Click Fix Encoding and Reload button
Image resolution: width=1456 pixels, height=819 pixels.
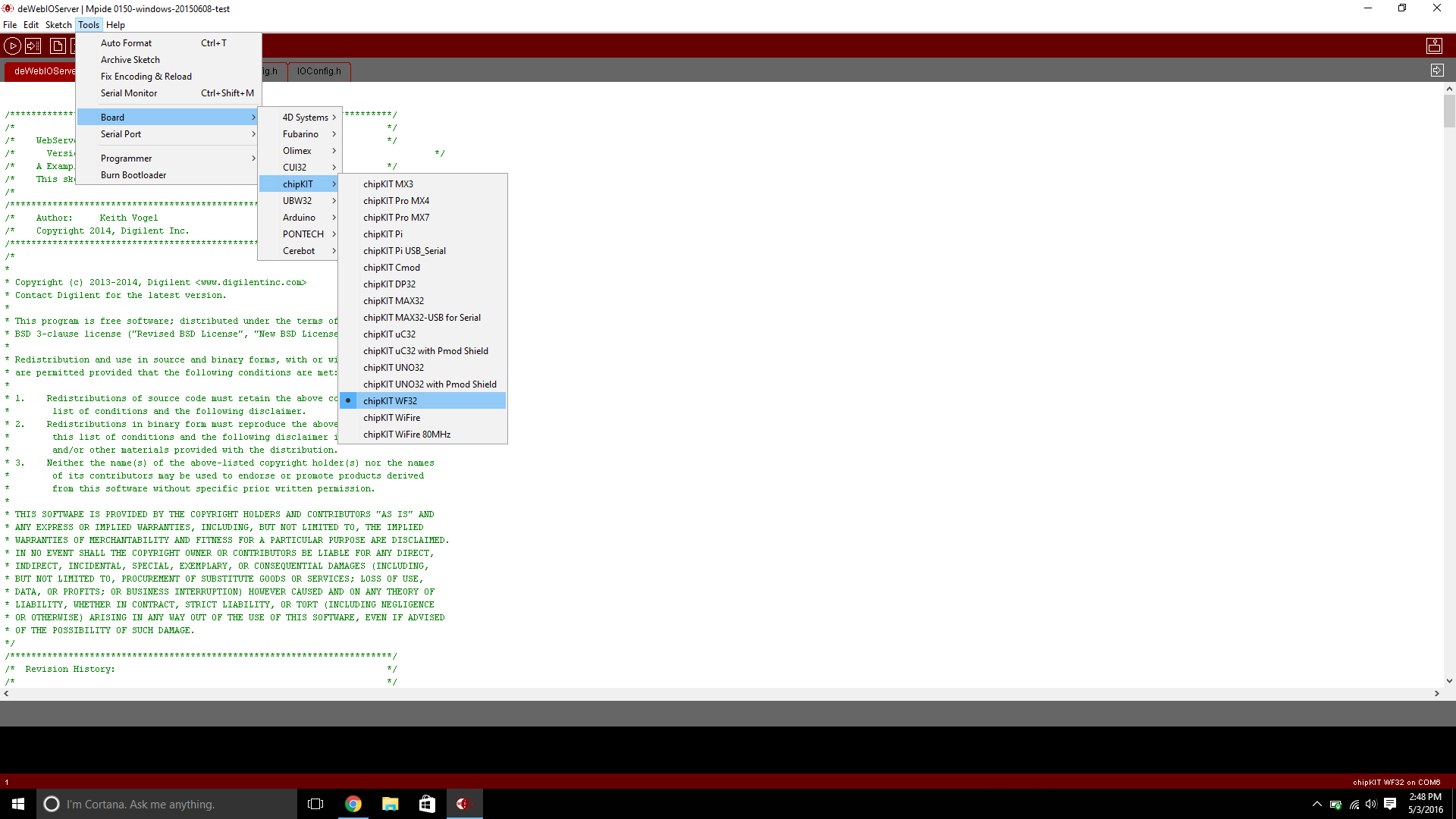click(146, 76)
